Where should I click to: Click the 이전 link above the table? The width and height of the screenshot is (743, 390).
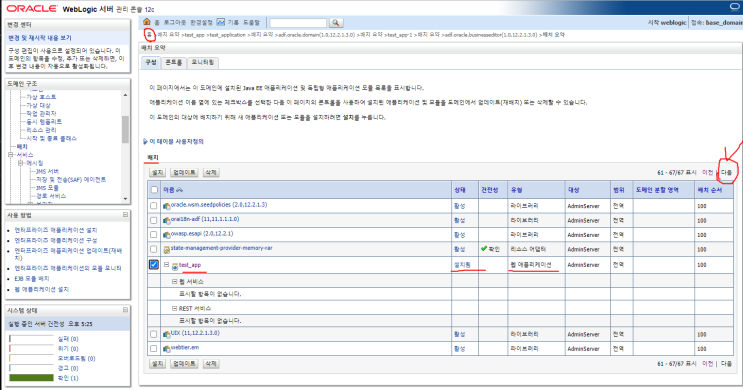pos(707,172)
